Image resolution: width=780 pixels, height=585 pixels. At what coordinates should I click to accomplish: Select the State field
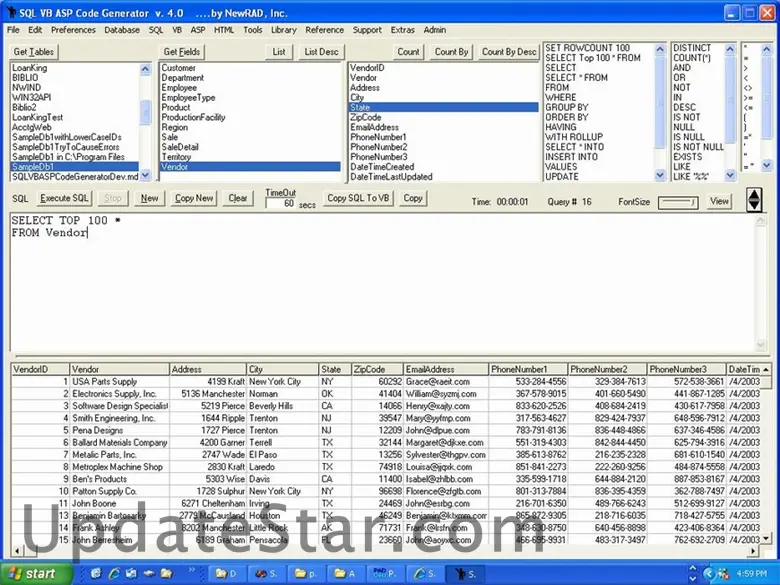pyautogui.click(x=444, y=107)
